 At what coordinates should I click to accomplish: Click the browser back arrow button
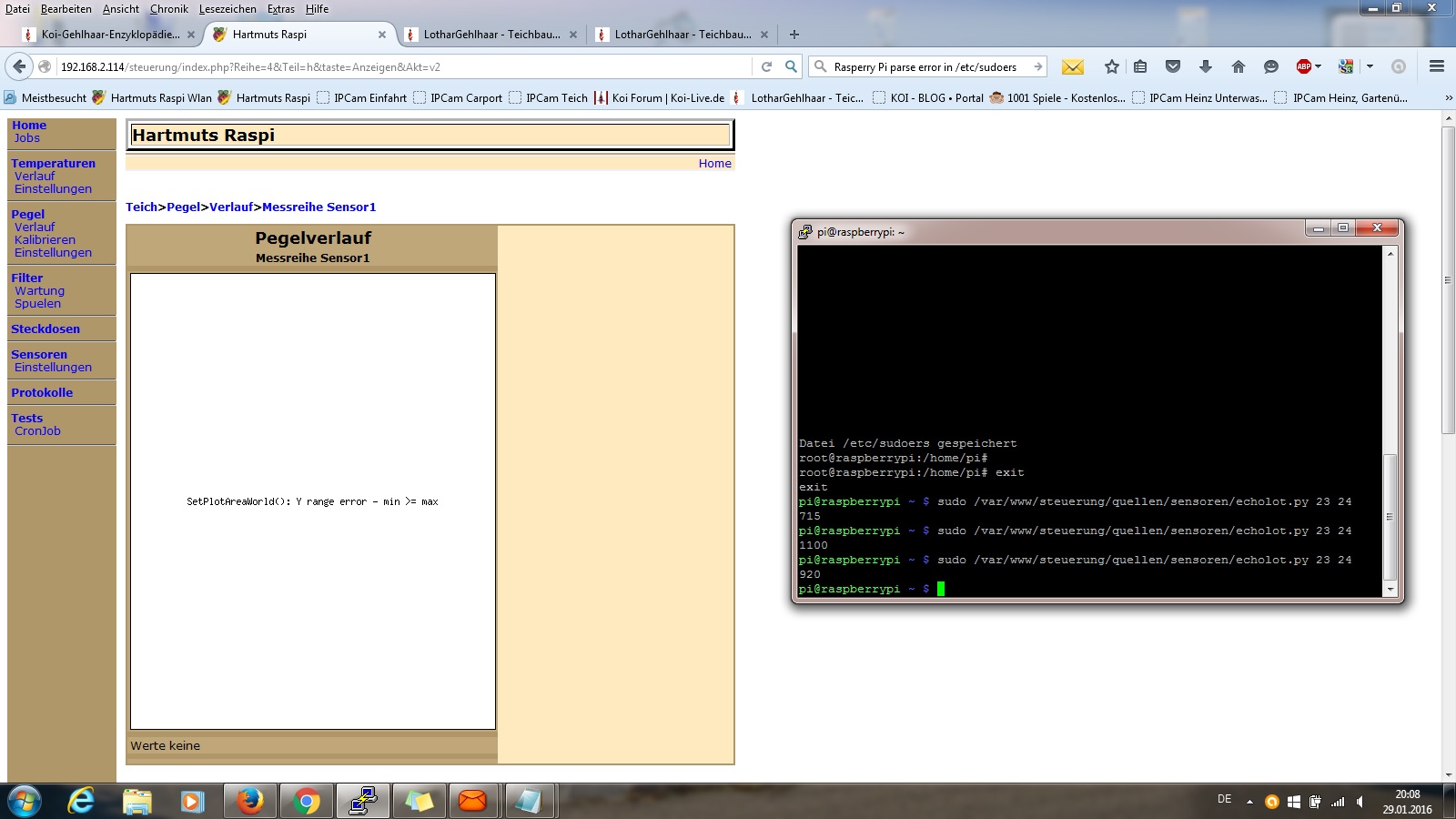[19, 66]
